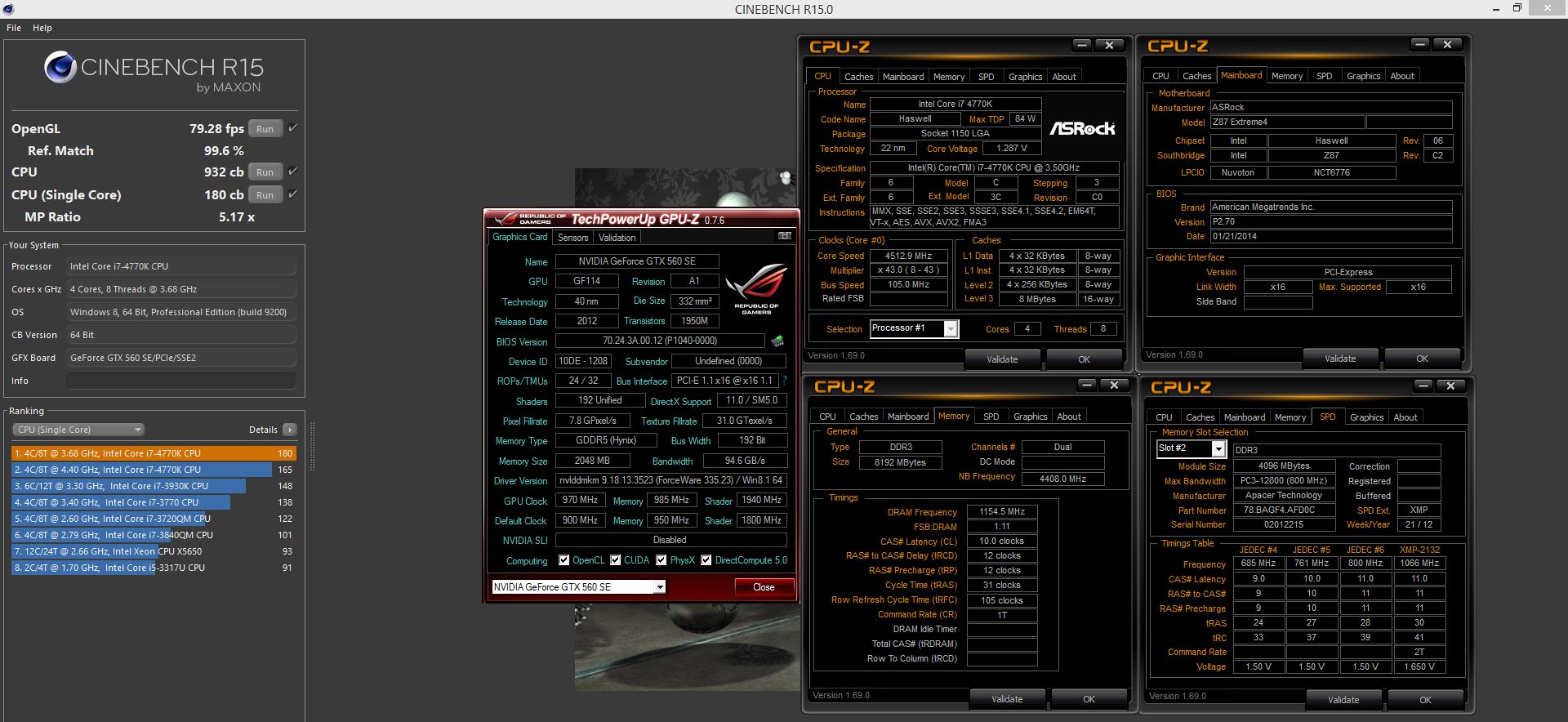Open Graphics tab in Mainboard CPU-Z window
This screenshot has height=722, width=1568.
click(x=1363, y=76)
